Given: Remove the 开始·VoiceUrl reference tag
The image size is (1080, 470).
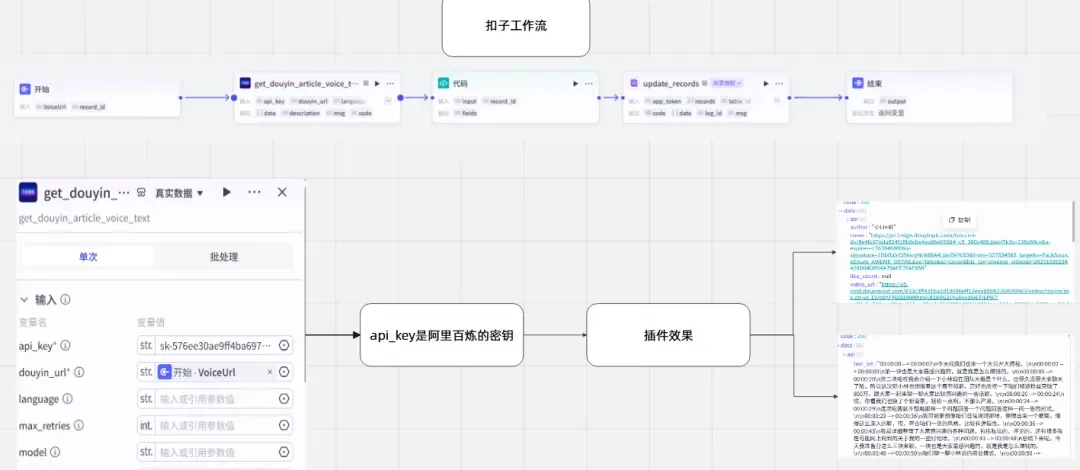Looking at the screenshot, I should [x=269, y=372].
